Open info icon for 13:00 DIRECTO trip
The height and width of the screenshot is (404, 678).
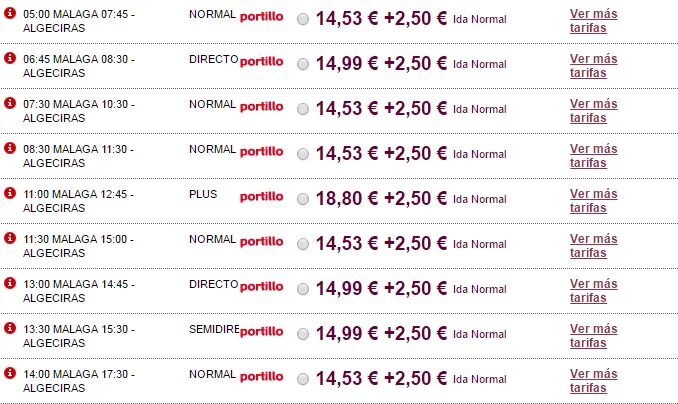10,283
